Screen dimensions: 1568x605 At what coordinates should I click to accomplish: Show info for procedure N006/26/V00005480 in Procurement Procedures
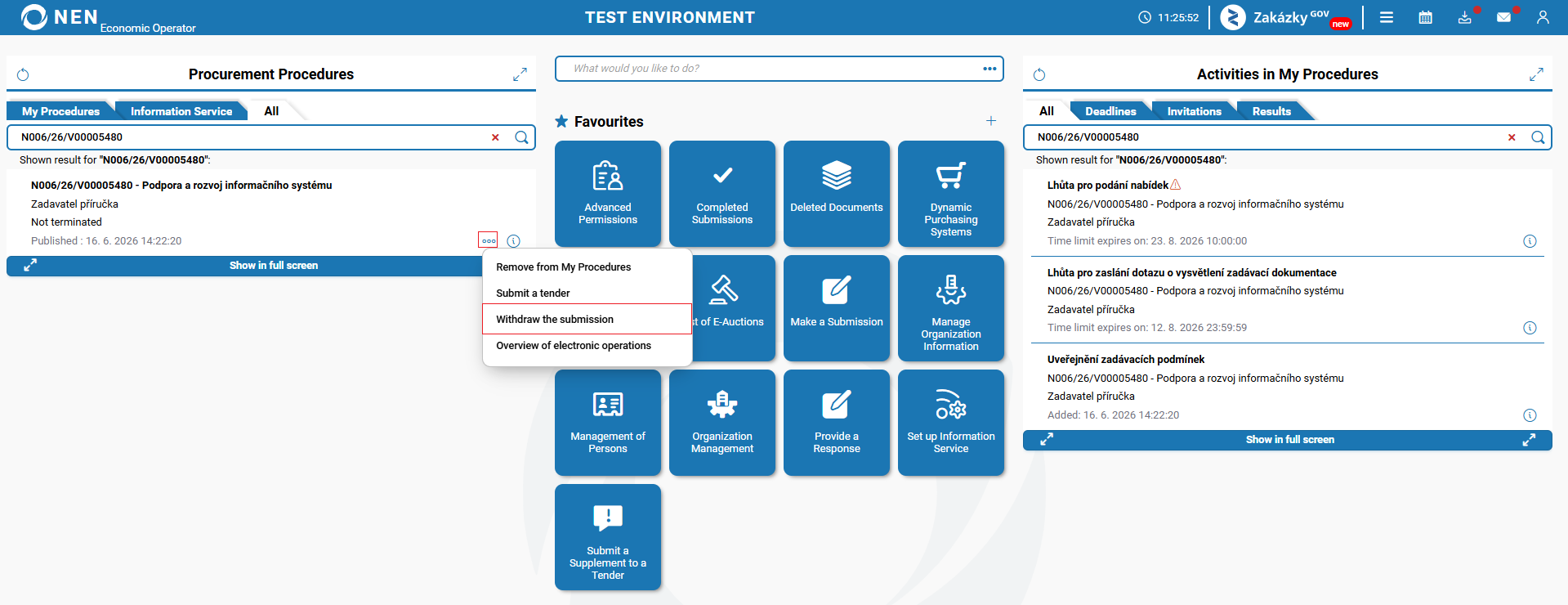513,241
